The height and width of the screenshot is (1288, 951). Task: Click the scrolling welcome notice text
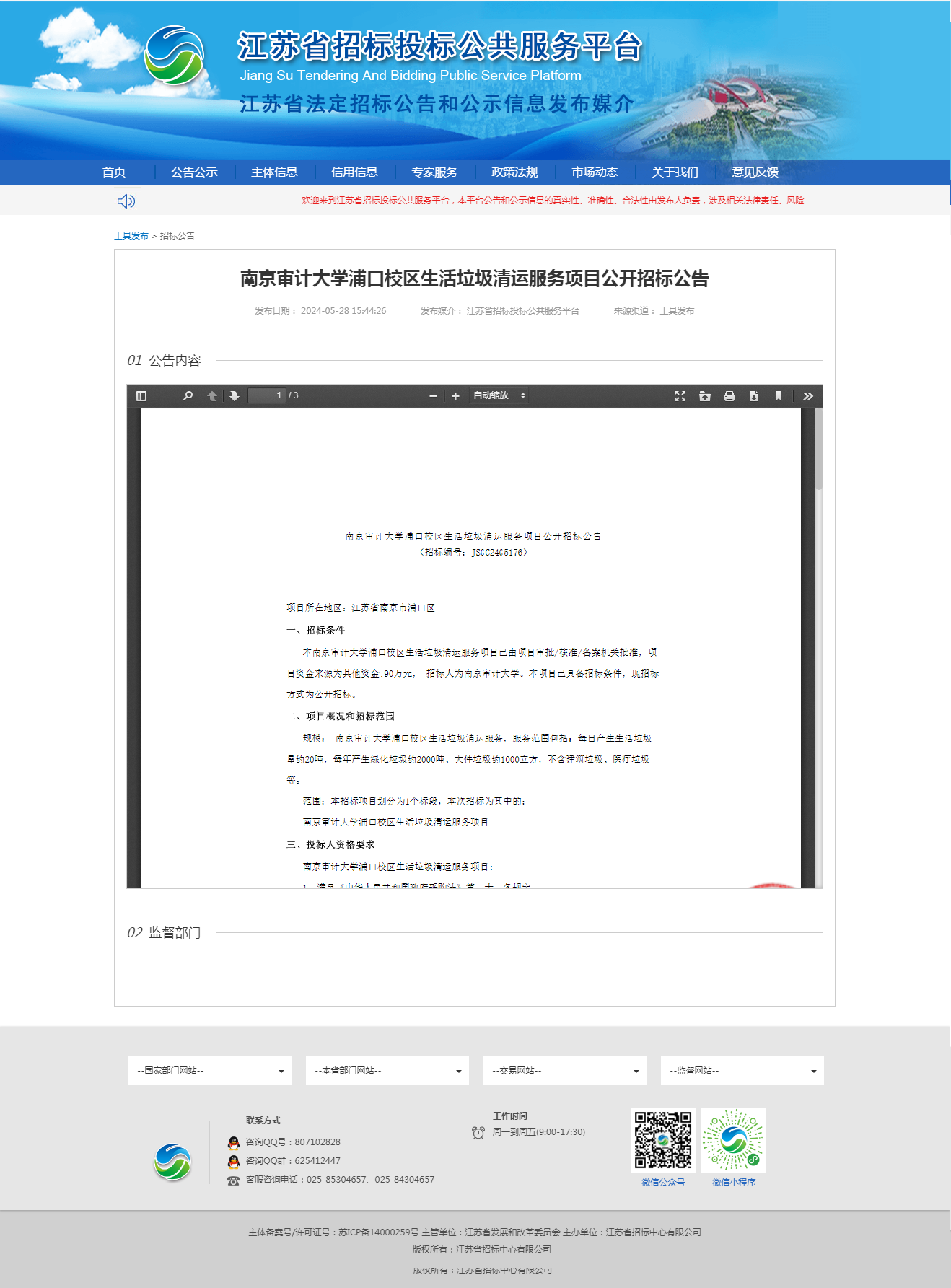[553, 201]
